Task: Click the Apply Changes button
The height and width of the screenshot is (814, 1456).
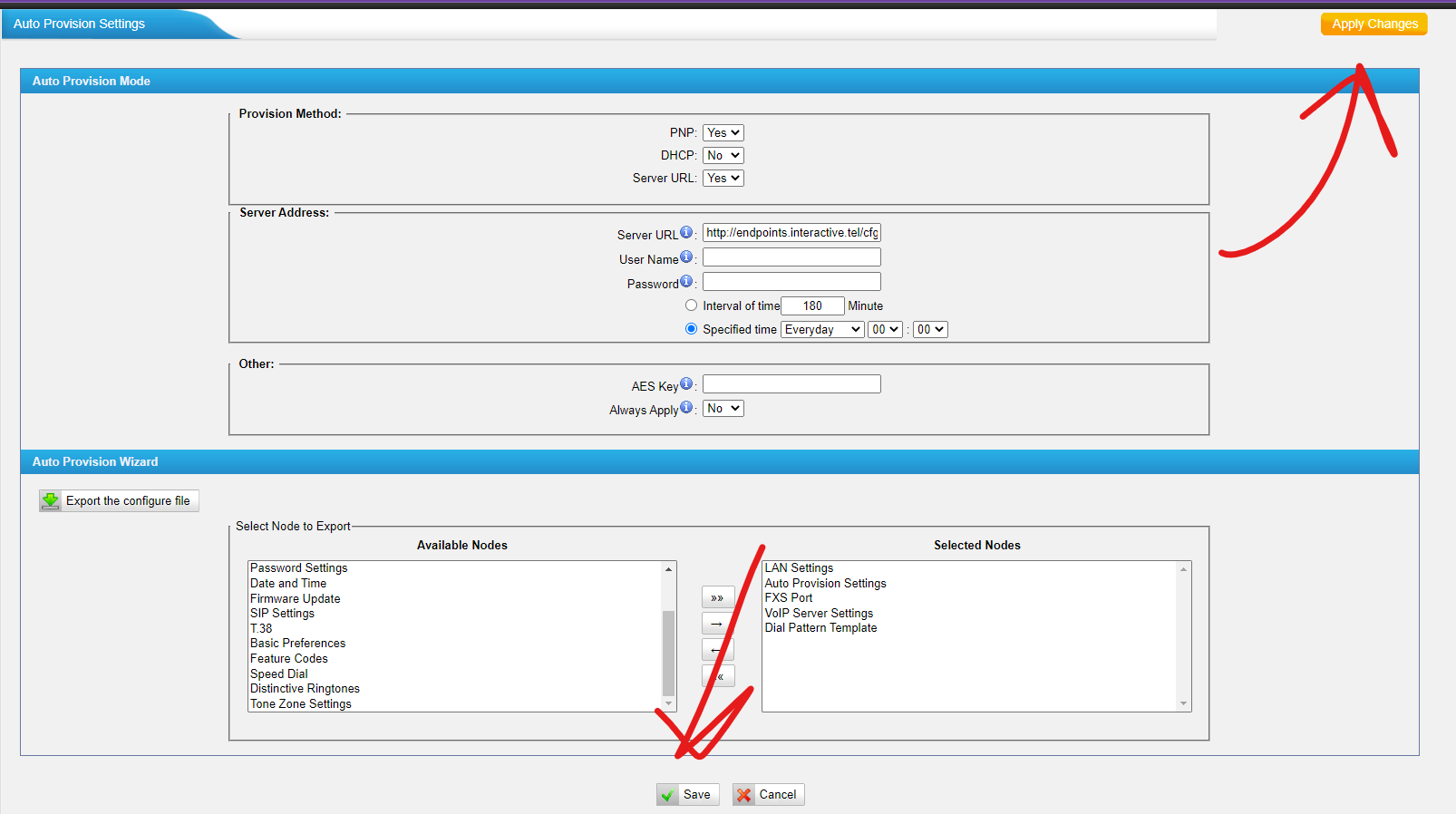Action: (x=1374, y=24)
